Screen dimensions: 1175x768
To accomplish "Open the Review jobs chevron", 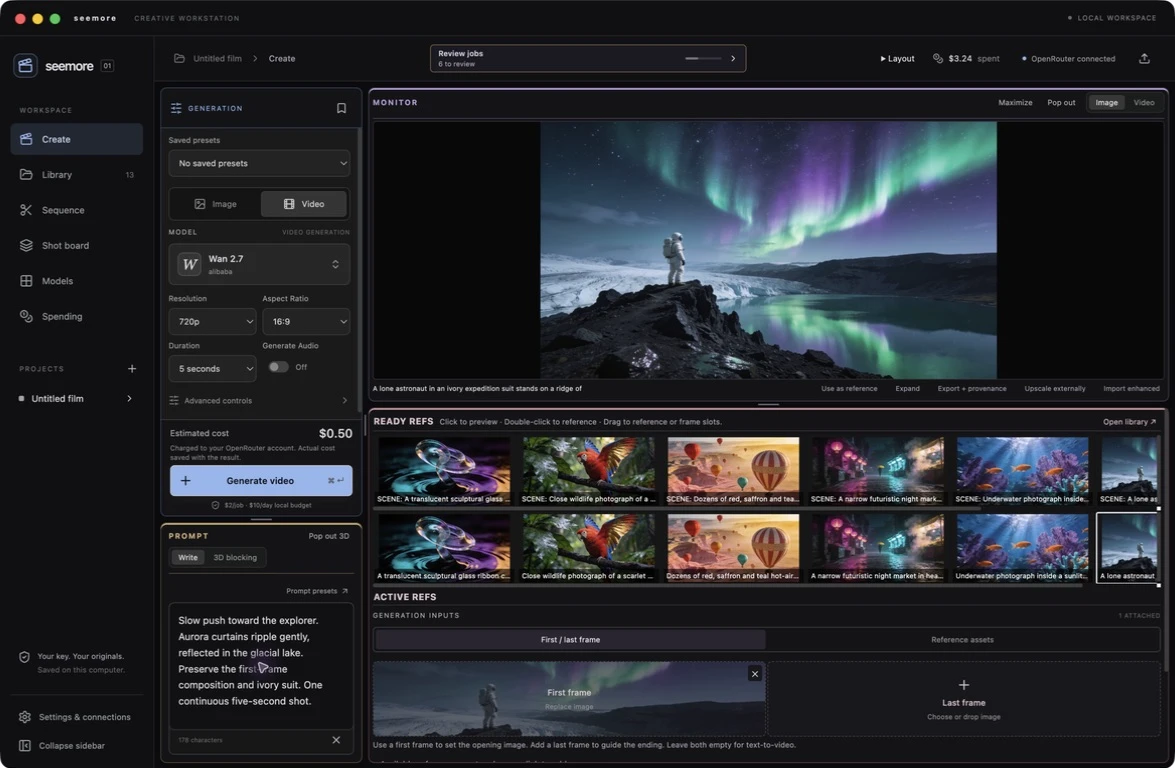I will point(733,58).
